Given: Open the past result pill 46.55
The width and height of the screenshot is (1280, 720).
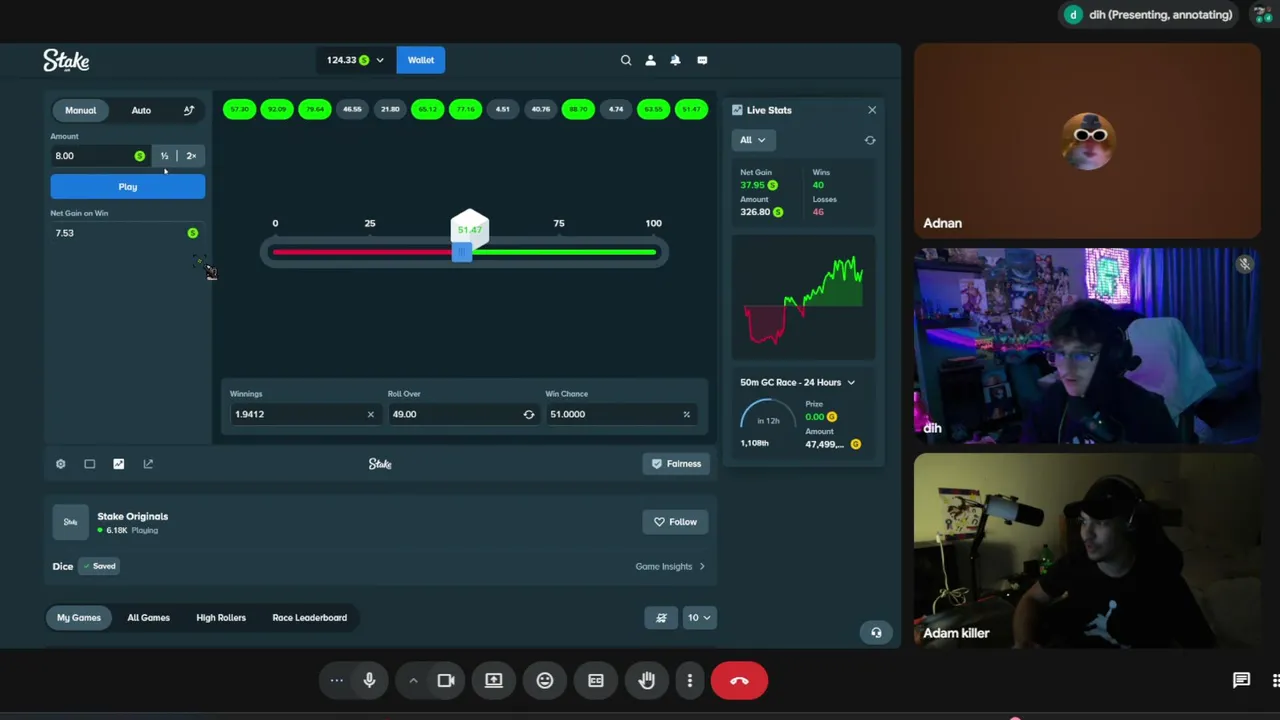Looking at the screenshot, I should (x=352, y=109).
